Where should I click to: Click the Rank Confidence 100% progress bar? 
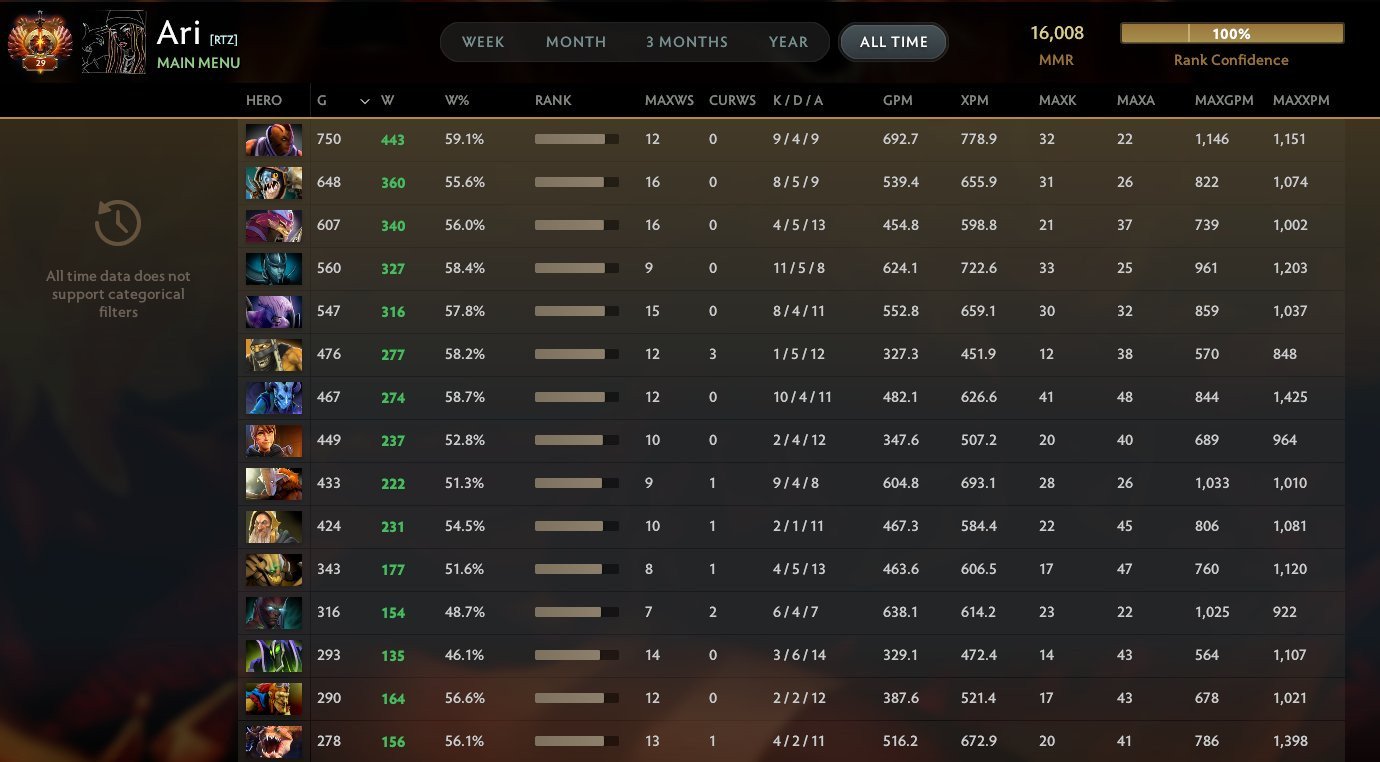(x=1232, y=34)
